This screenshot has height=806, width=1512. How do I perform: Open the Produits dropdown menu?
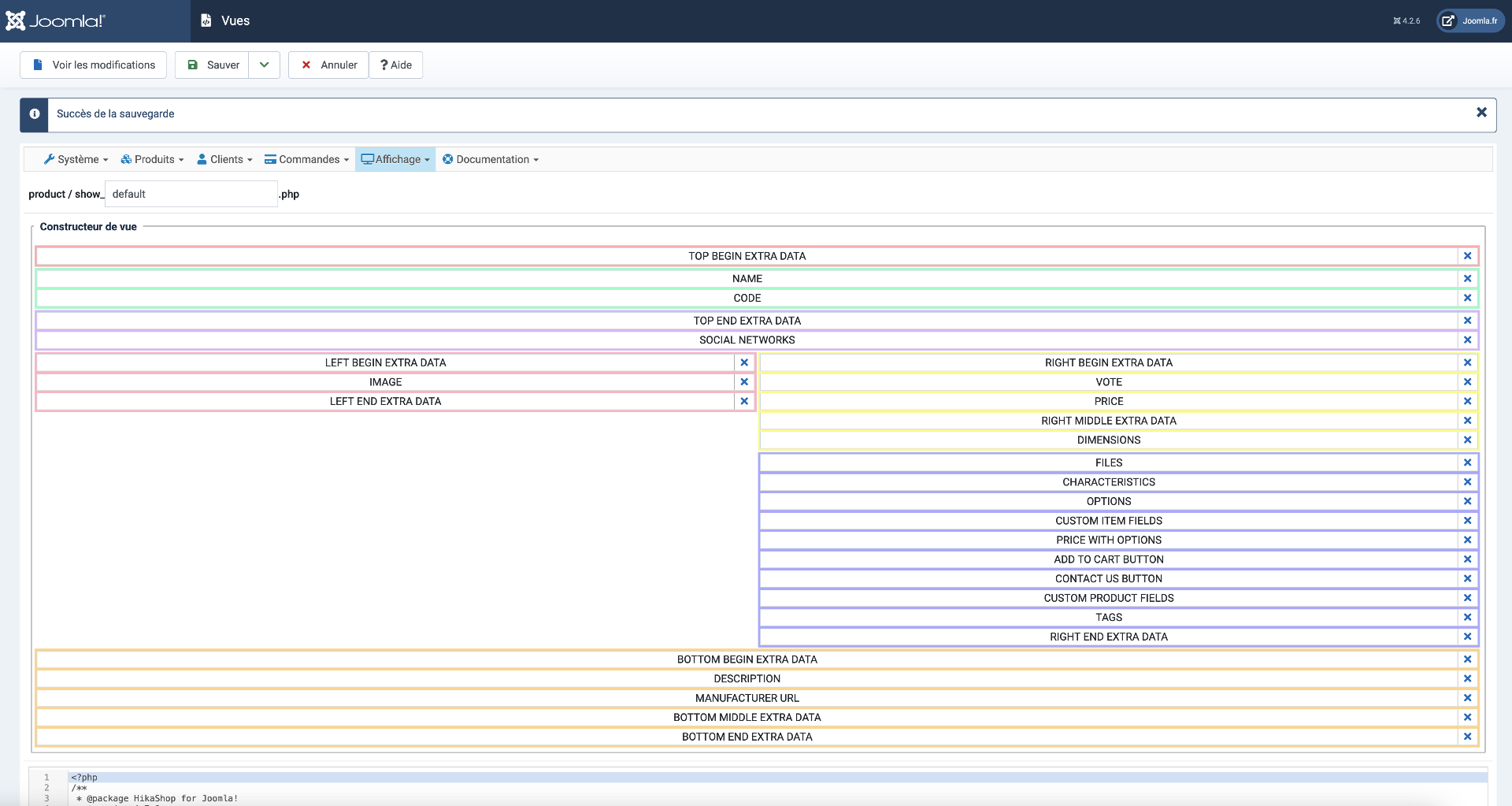click(152, 160)
